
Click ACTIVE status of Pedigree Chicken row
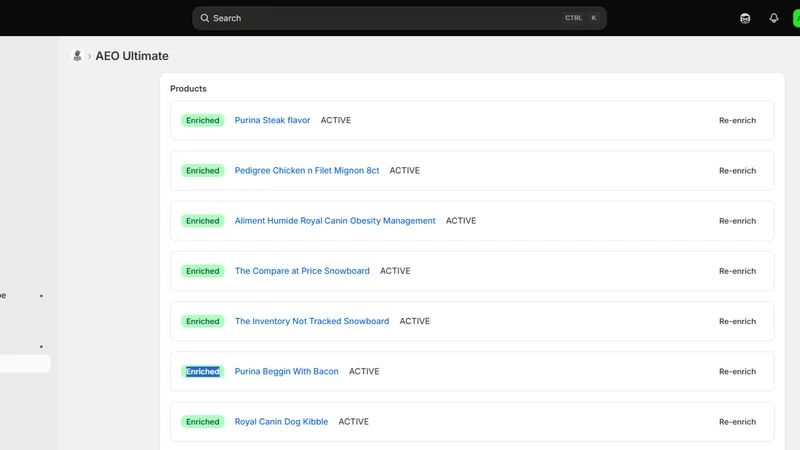pyautogui.click(x=405, y=170)
